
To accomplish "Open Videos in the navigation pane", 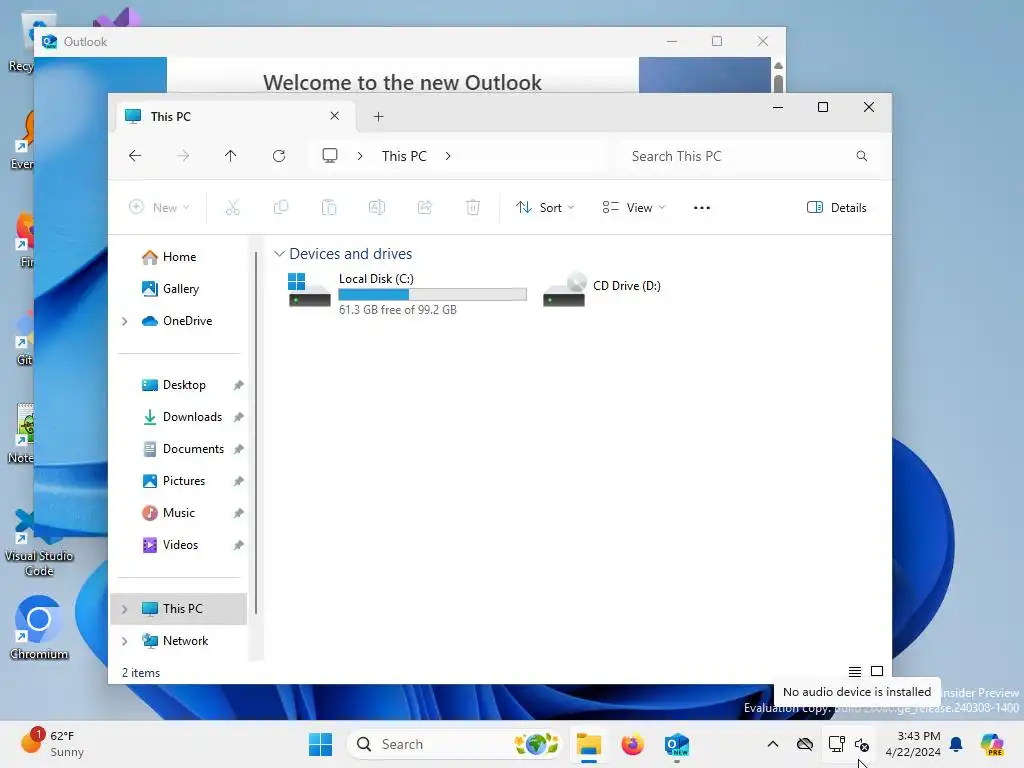I will 178,545.
